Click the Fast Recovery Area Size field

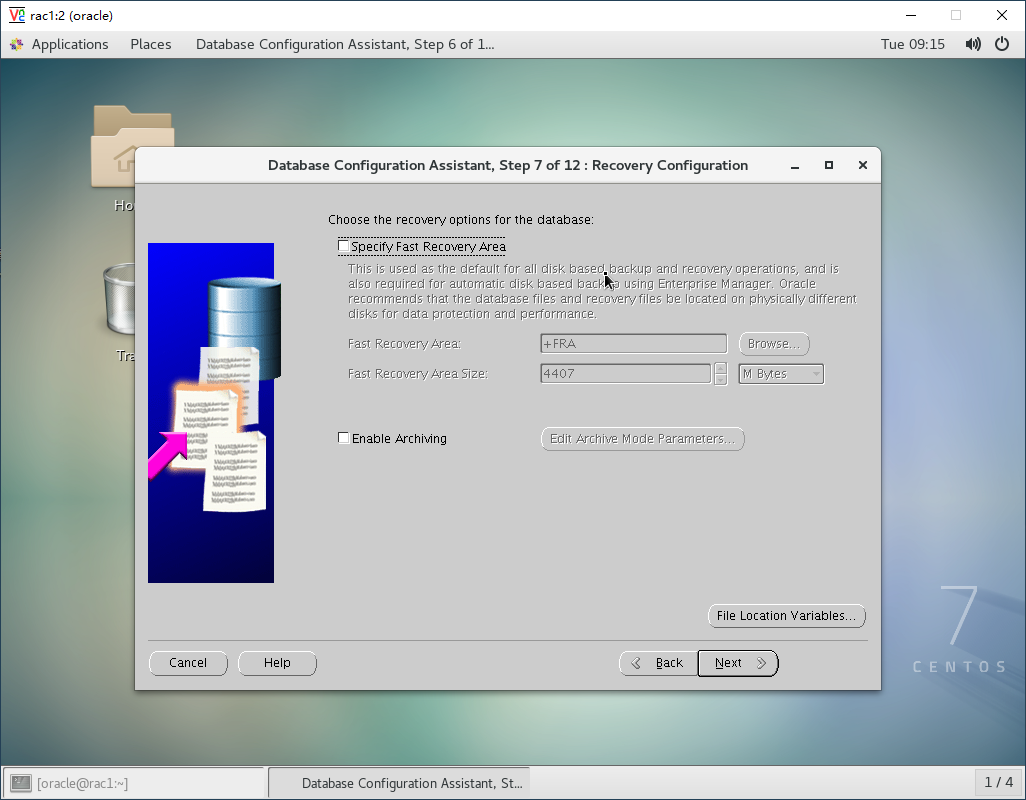tap(626, 374)
